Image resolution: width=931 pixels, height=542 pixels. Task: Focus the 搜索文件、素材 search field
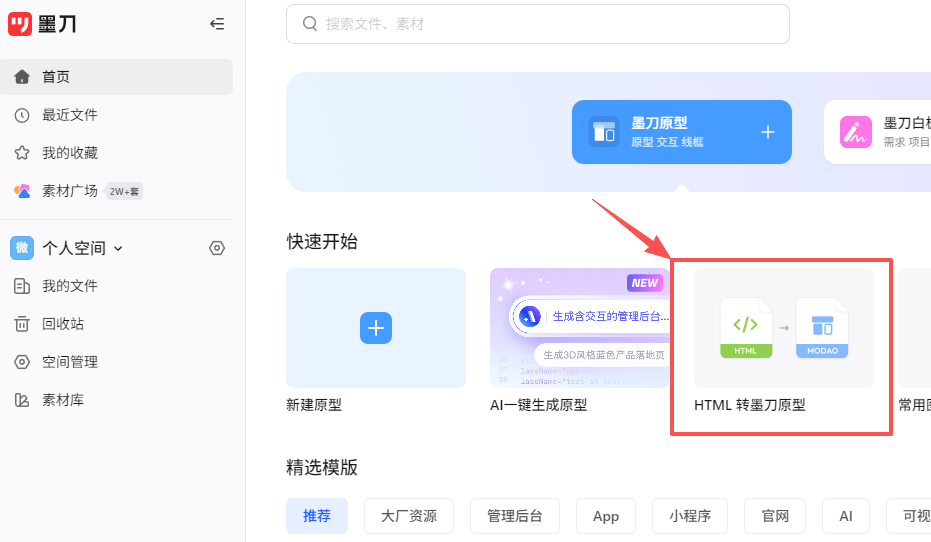538,24
